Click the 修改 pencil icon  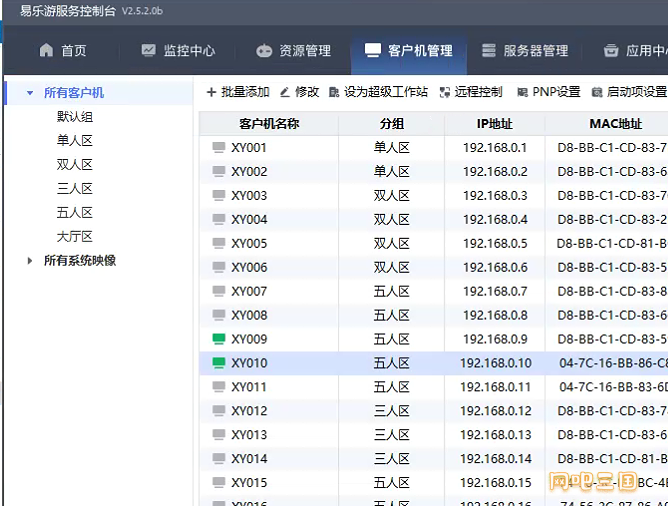[x=285, y=92]
